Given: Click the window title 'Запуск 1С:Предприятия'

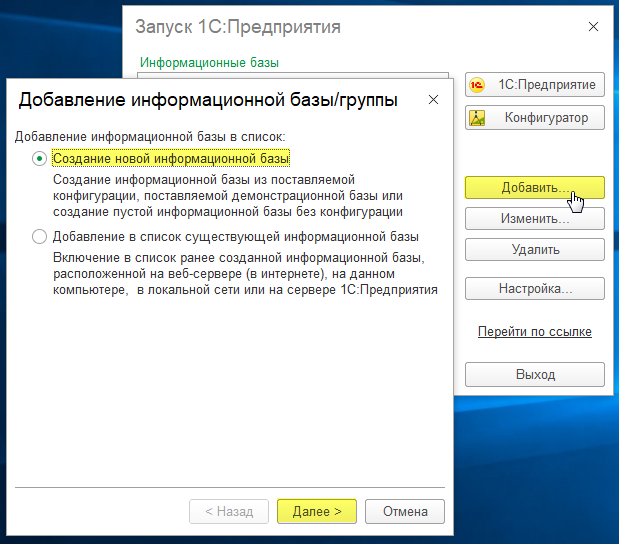Looking at the screenshot, I should pyautogui.click(x=238, y=27).
